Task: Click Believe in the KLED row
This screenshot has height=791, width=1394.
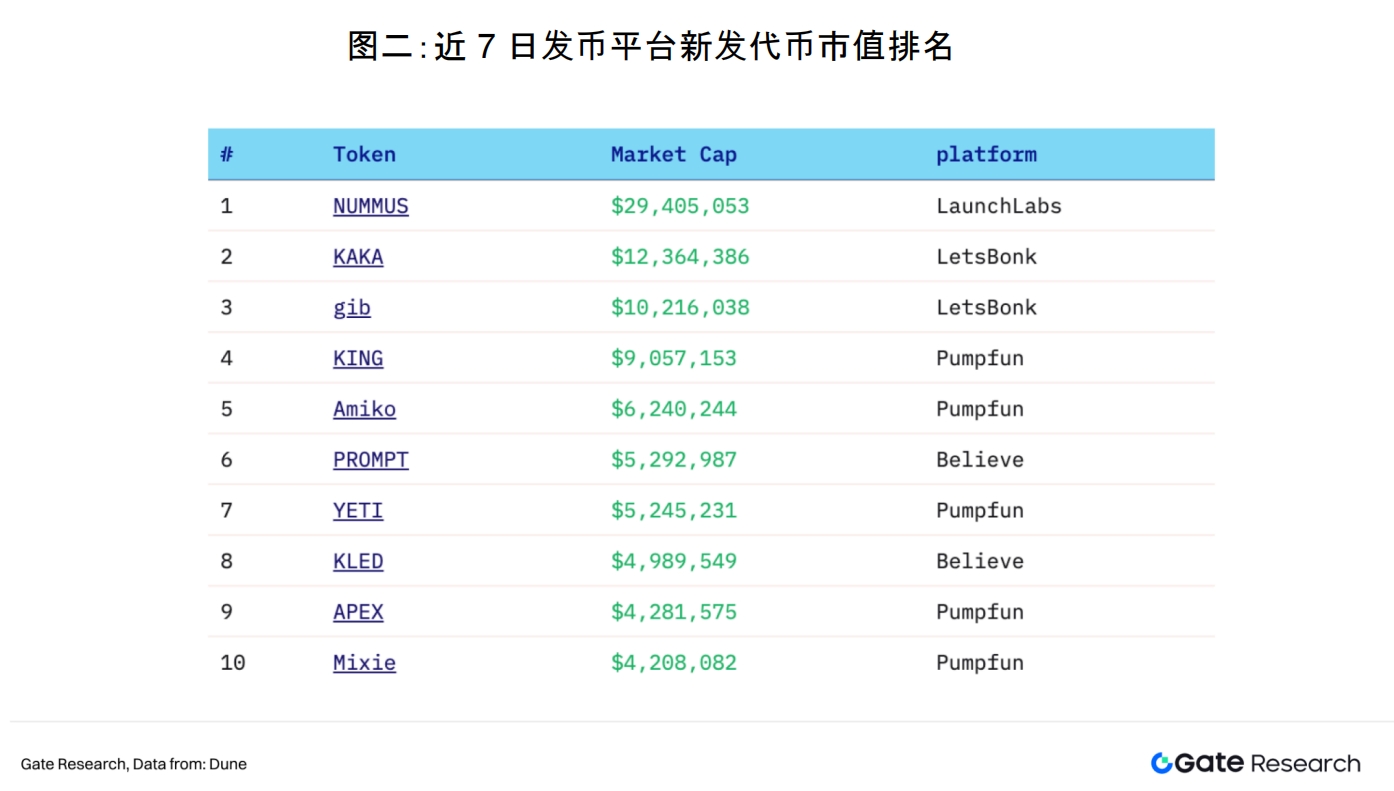Action: (x=980, y=561)
